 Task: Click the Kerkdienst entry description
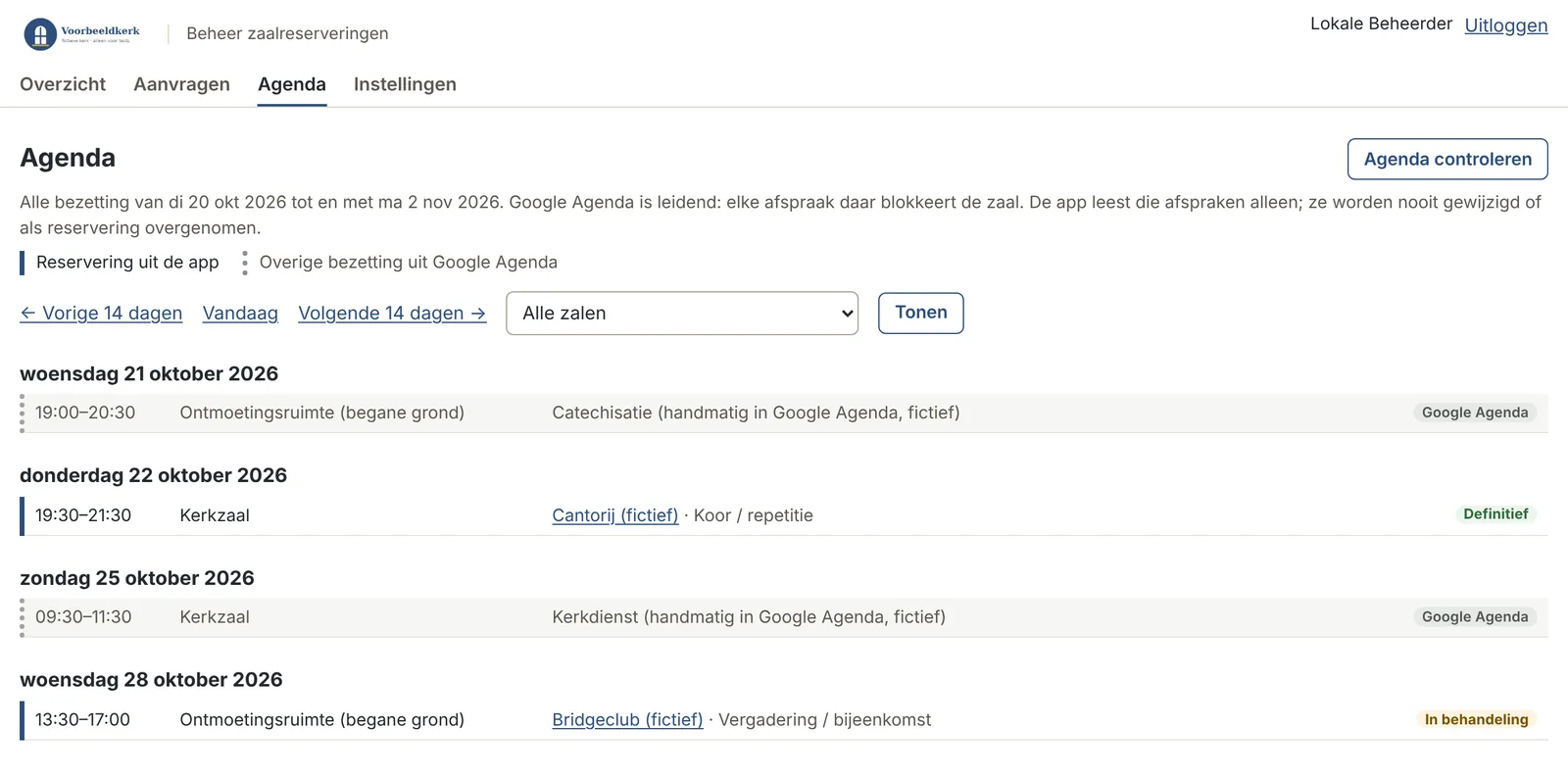click(749, 617)
